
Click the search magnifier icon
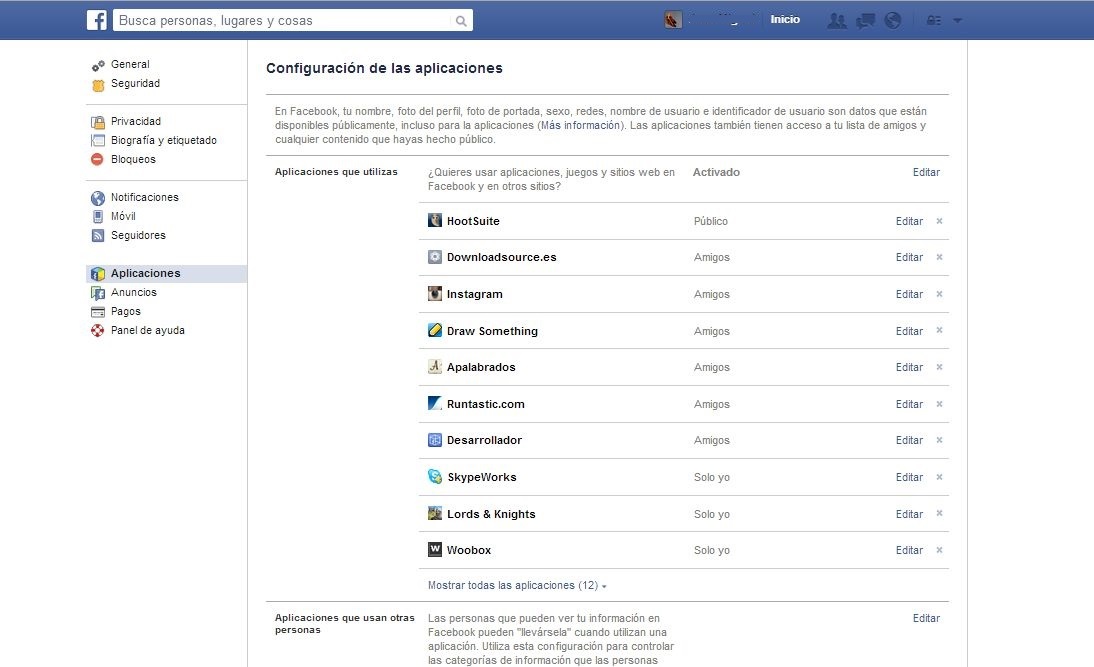coord(460,21)
